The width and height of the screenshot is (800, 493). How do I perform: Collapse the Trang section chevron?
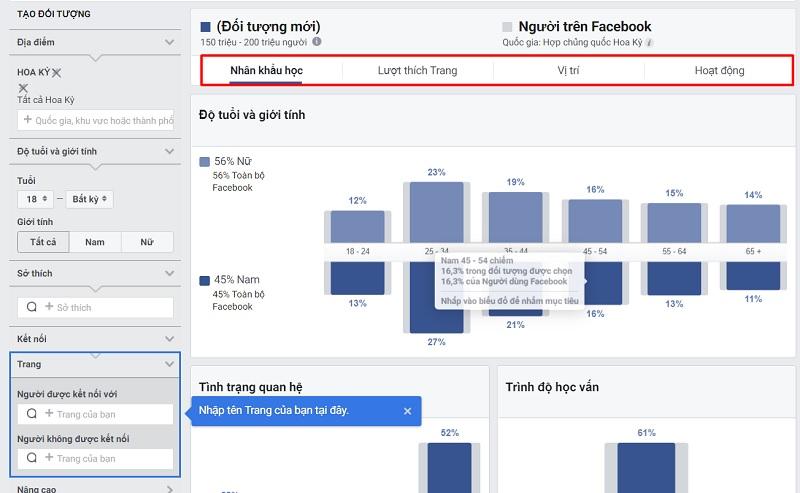pos(169,364)
